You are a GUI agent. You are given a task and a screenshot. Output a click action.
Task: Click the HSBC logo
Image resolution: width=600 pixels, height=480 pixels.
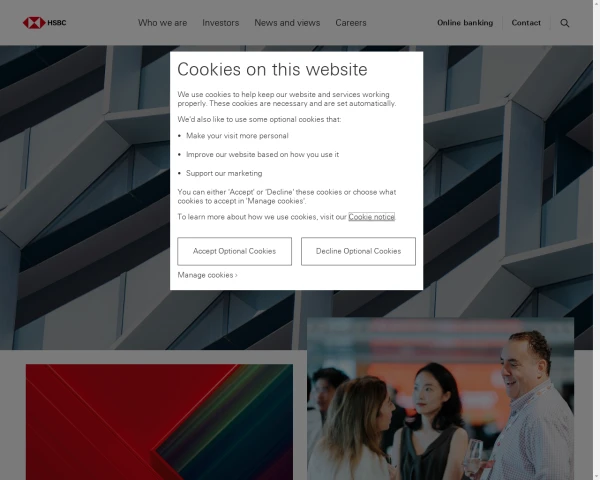click(x=44, y=23)
